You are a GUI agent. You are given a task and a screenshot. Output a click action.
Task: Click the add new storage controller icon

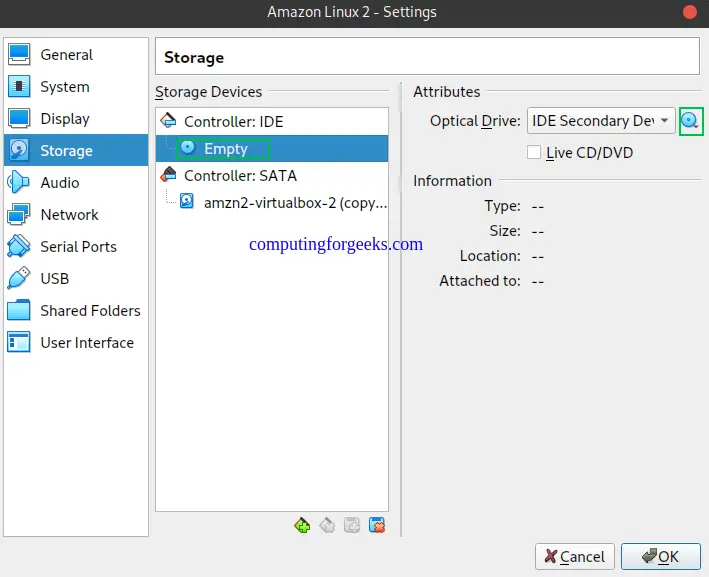[x=302, y=525]
